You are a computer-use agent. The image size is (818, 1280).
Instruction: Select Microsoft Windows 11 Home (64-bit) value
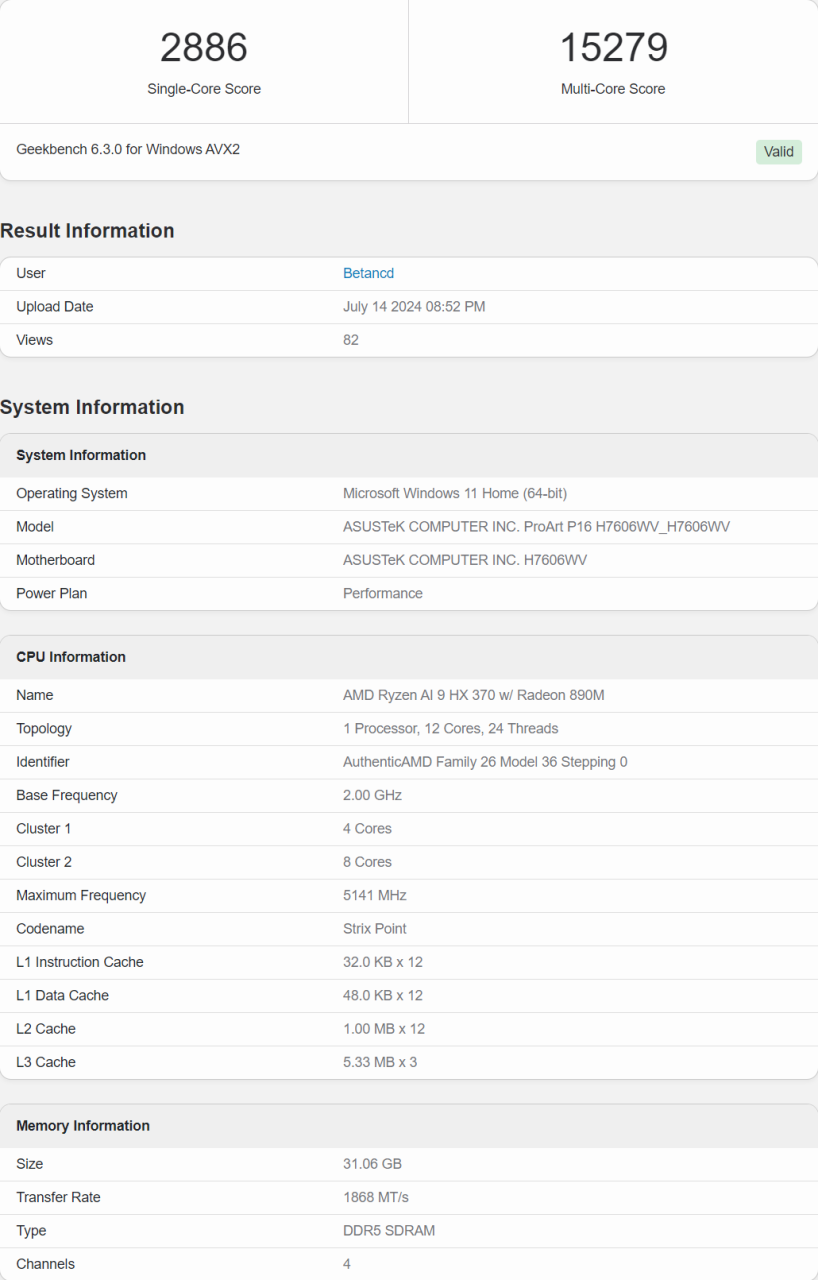(455, 493)
